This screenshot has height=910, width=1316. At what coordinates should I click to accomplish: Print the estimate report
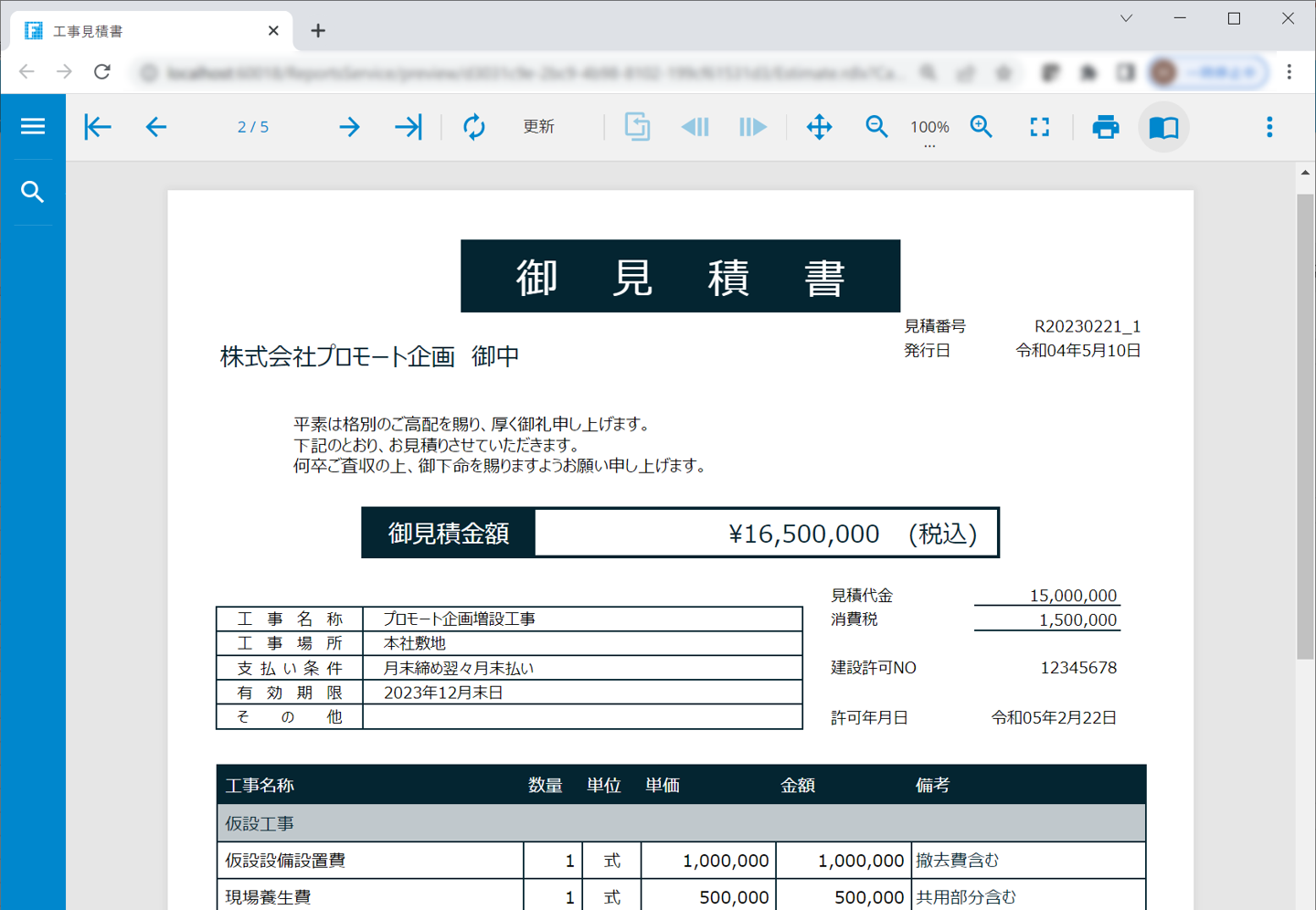tap(1106, 127)
